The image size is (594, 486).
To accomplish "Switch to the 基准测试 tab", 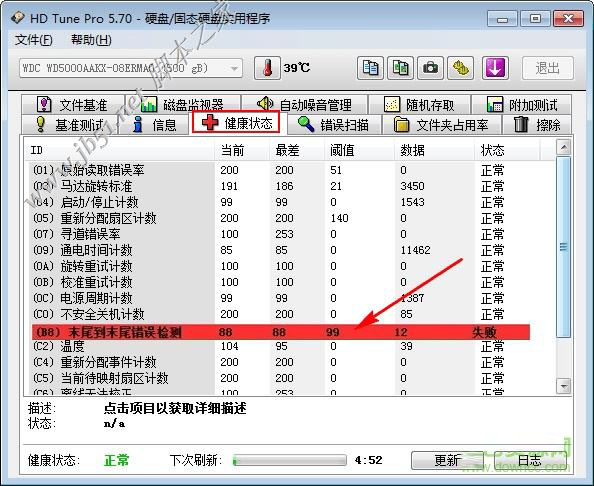I will pos(70,124).
